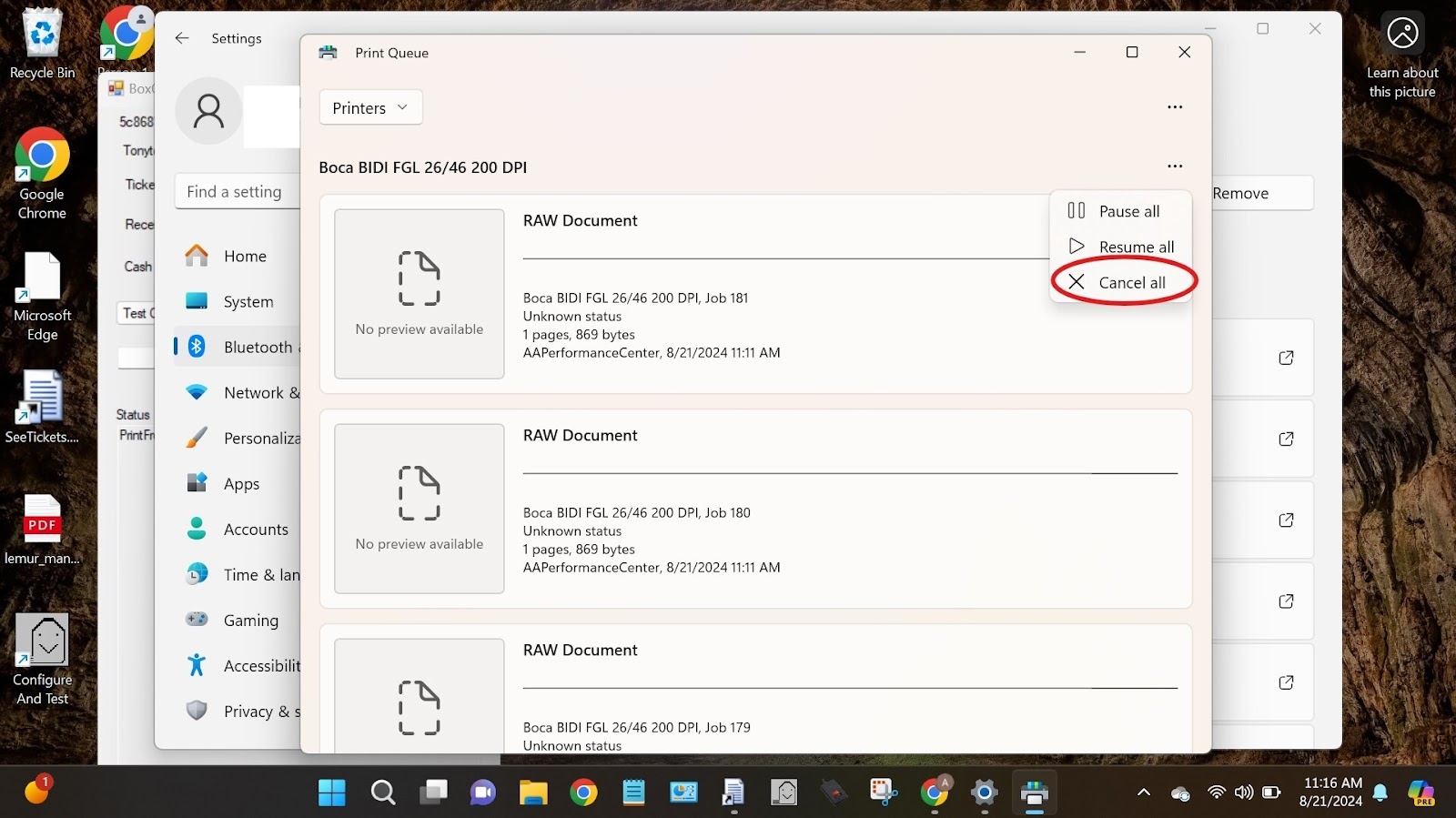
Task: Click the preview thumbnail for Job 181
Action: coord(420,294)
